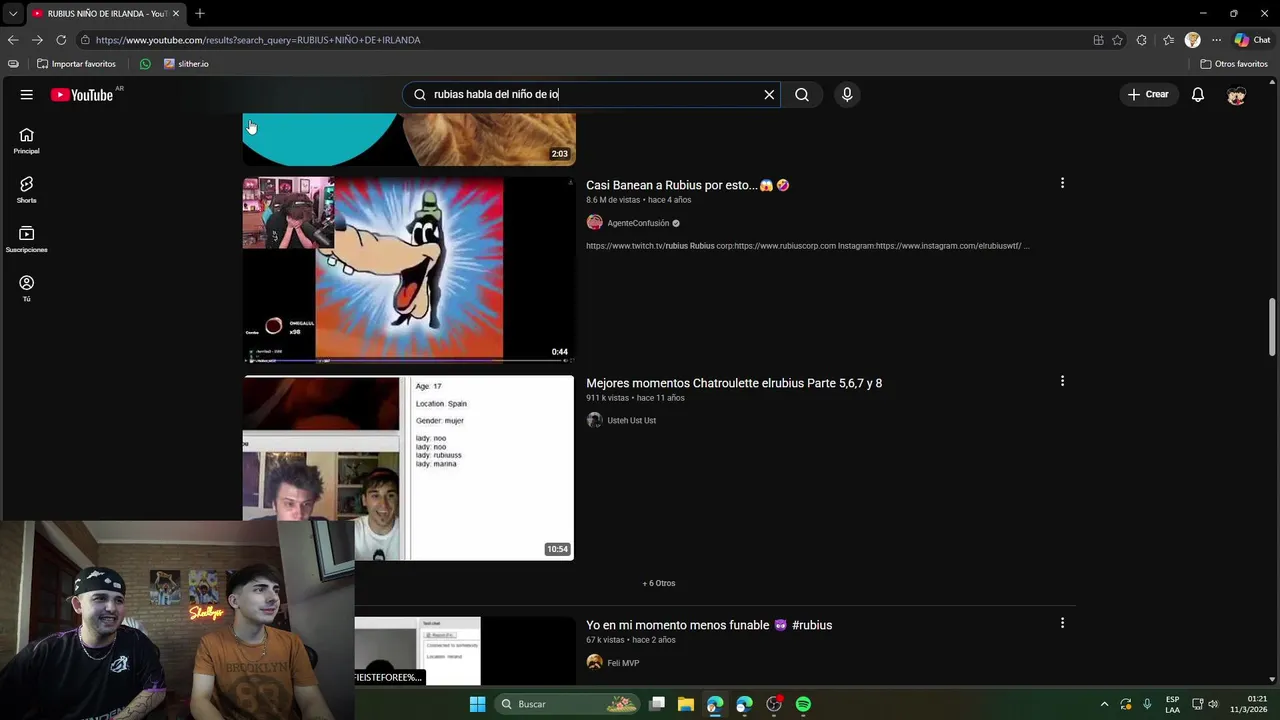
Task: Play the Chatroulette thumbnail video 10:54
Action: pyautogui.click(x=408, y=467)
